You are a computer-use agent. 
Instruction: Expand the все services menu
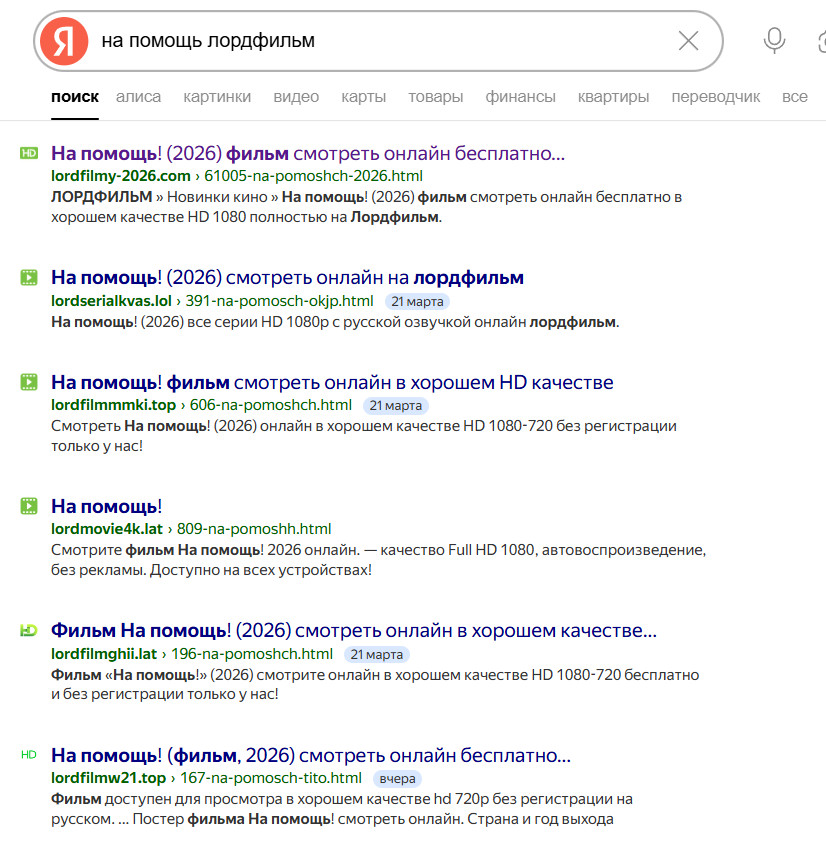point(795,97)
